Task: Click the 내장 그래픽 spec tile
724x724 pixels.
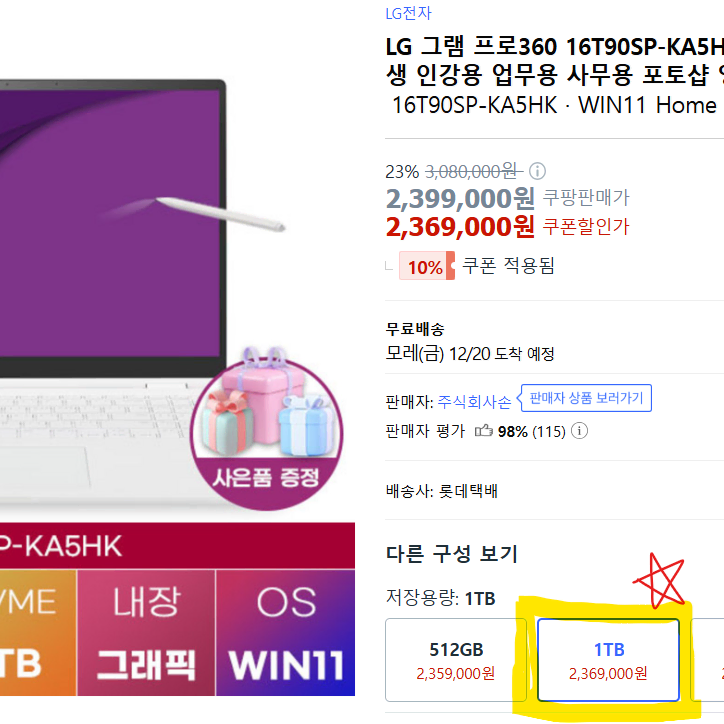Action: click(146, 633)
